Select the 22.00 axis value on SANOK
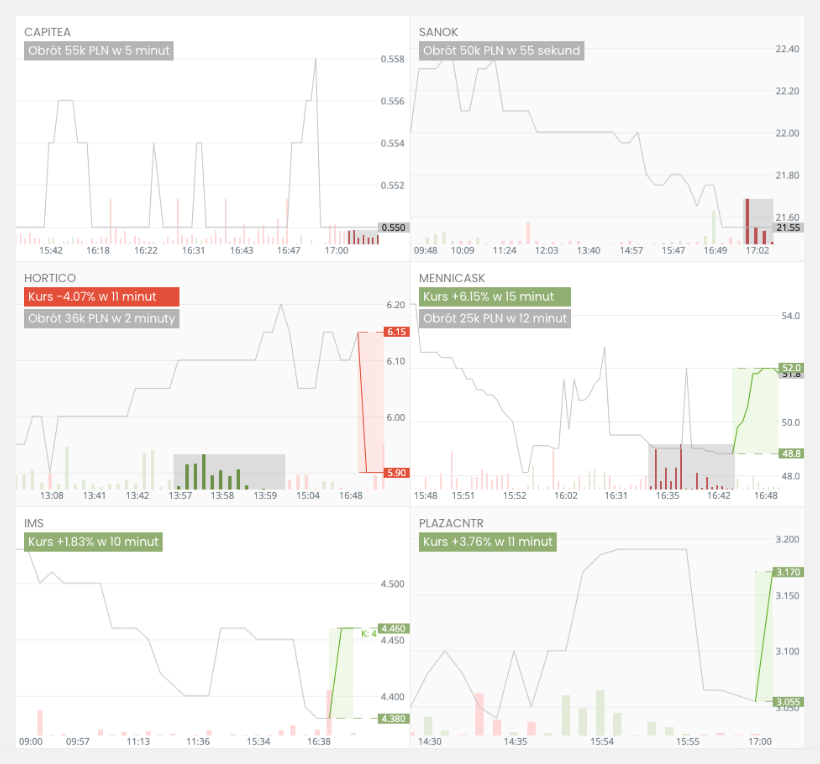Viewport: 820px width, 764px height. 787,133
